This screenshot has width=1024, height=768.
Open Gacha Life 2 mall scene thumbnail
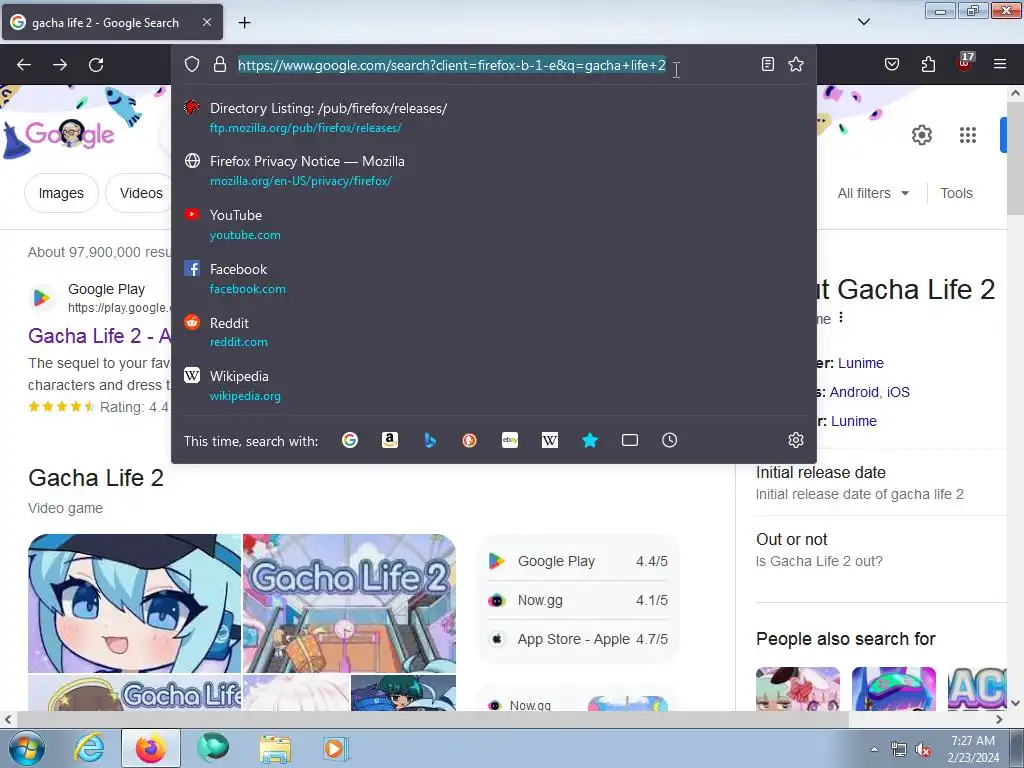349,603
